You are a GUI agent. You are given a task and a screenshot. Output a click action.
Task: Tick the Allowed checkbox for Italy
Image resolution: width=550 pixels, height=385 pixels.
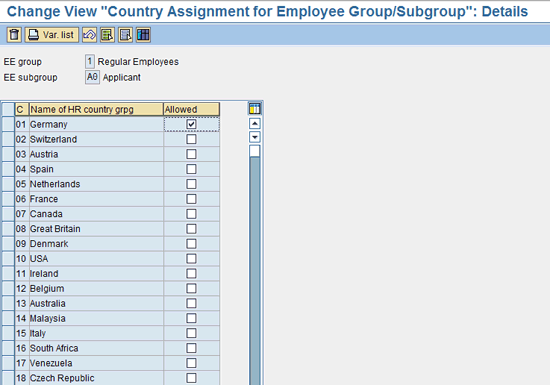[x=191, y=333]
